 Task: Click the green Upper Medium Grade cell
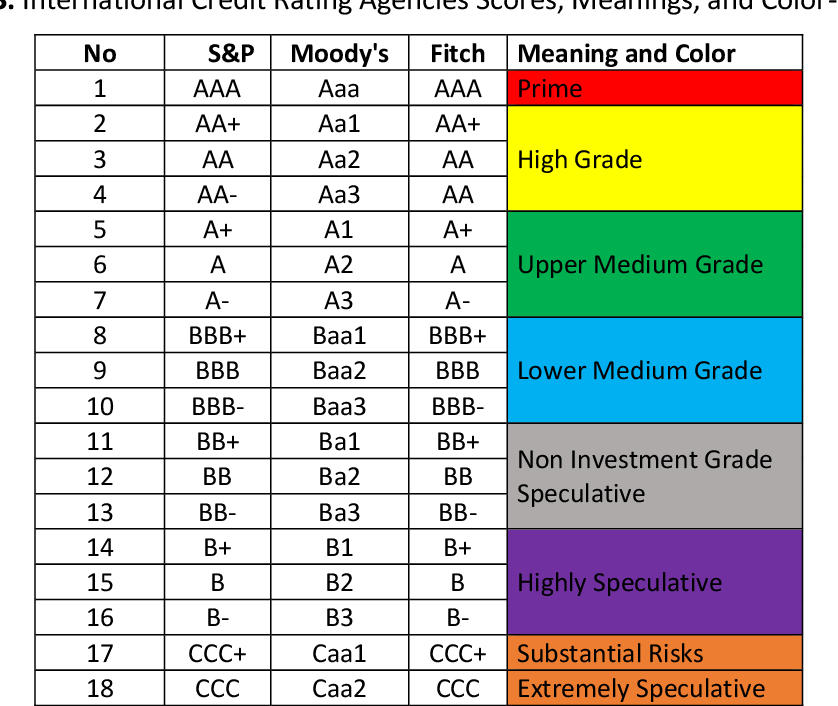click(x=655, y=265)
